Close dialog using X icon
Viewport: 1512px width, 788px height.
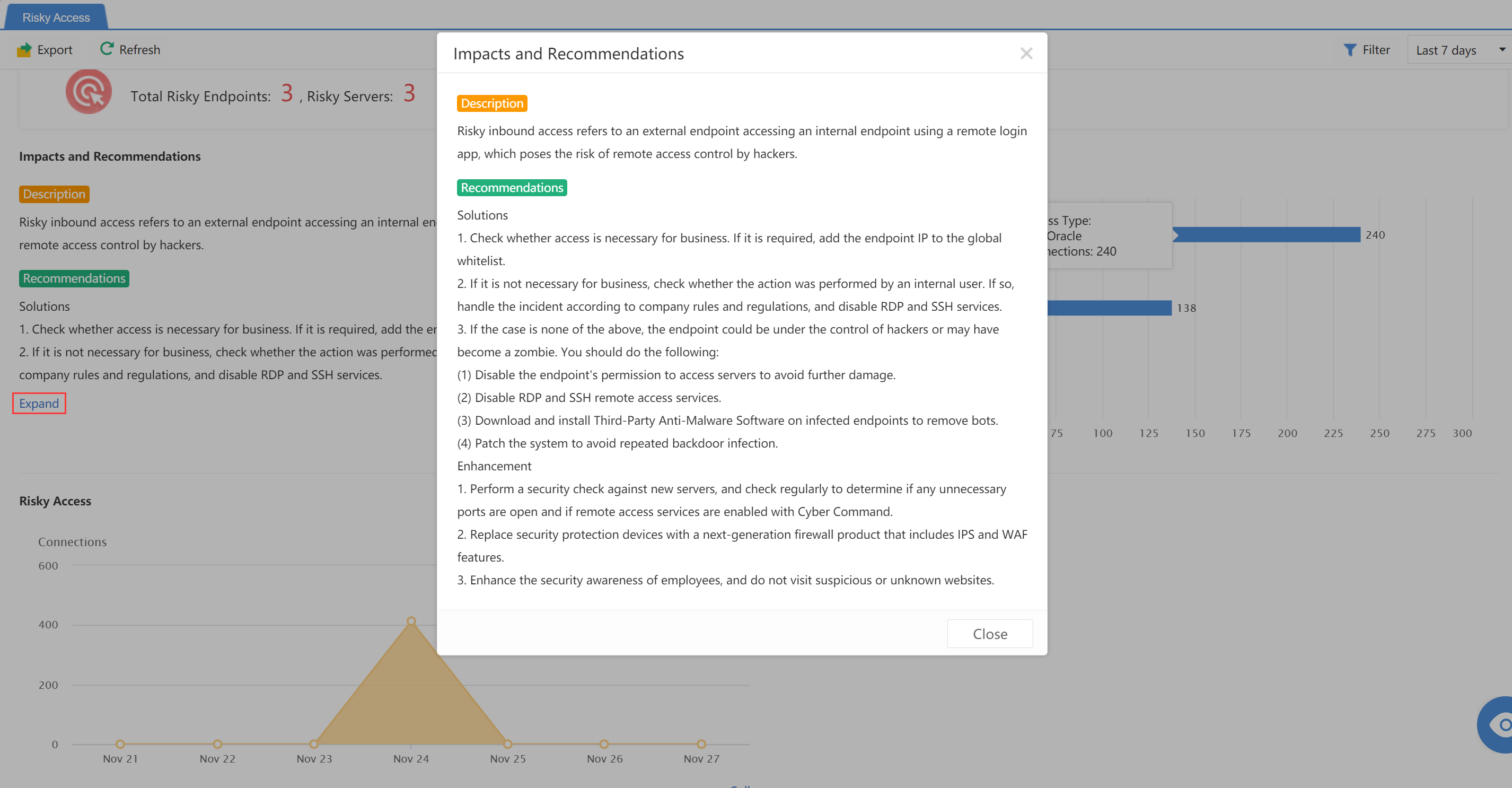tap(1026, 54)
